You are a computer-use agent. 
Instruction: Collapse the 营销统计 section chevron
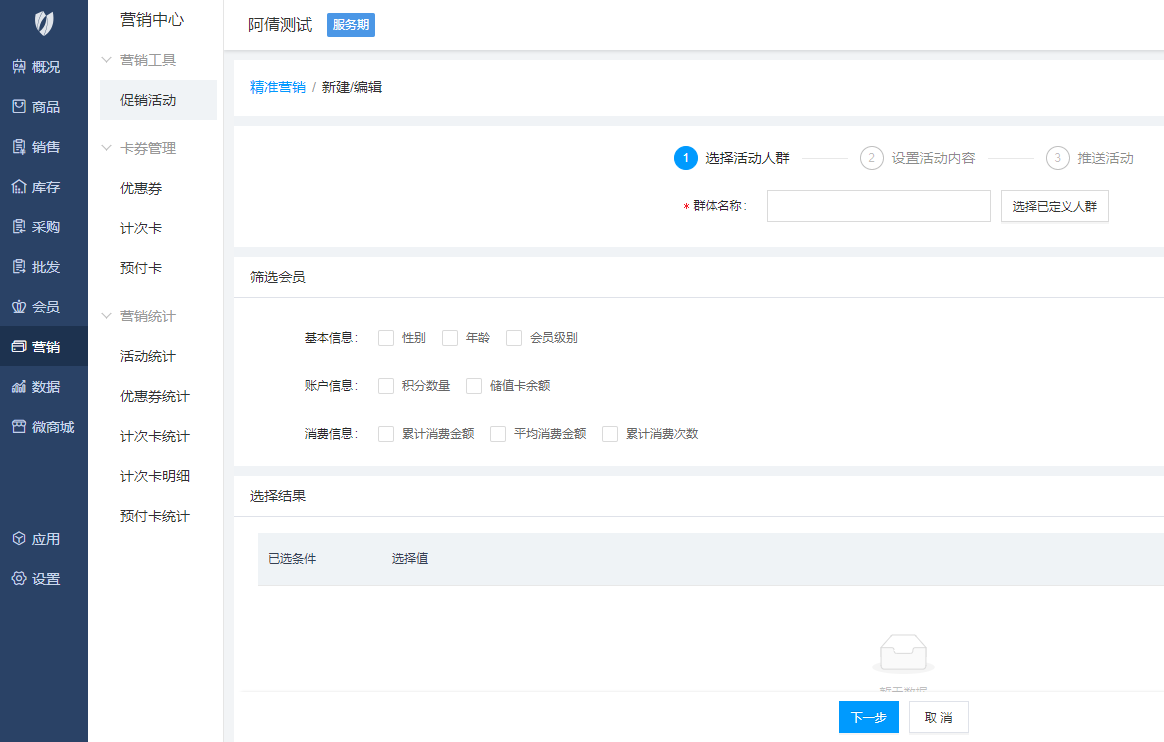click(x=107, y=316)
